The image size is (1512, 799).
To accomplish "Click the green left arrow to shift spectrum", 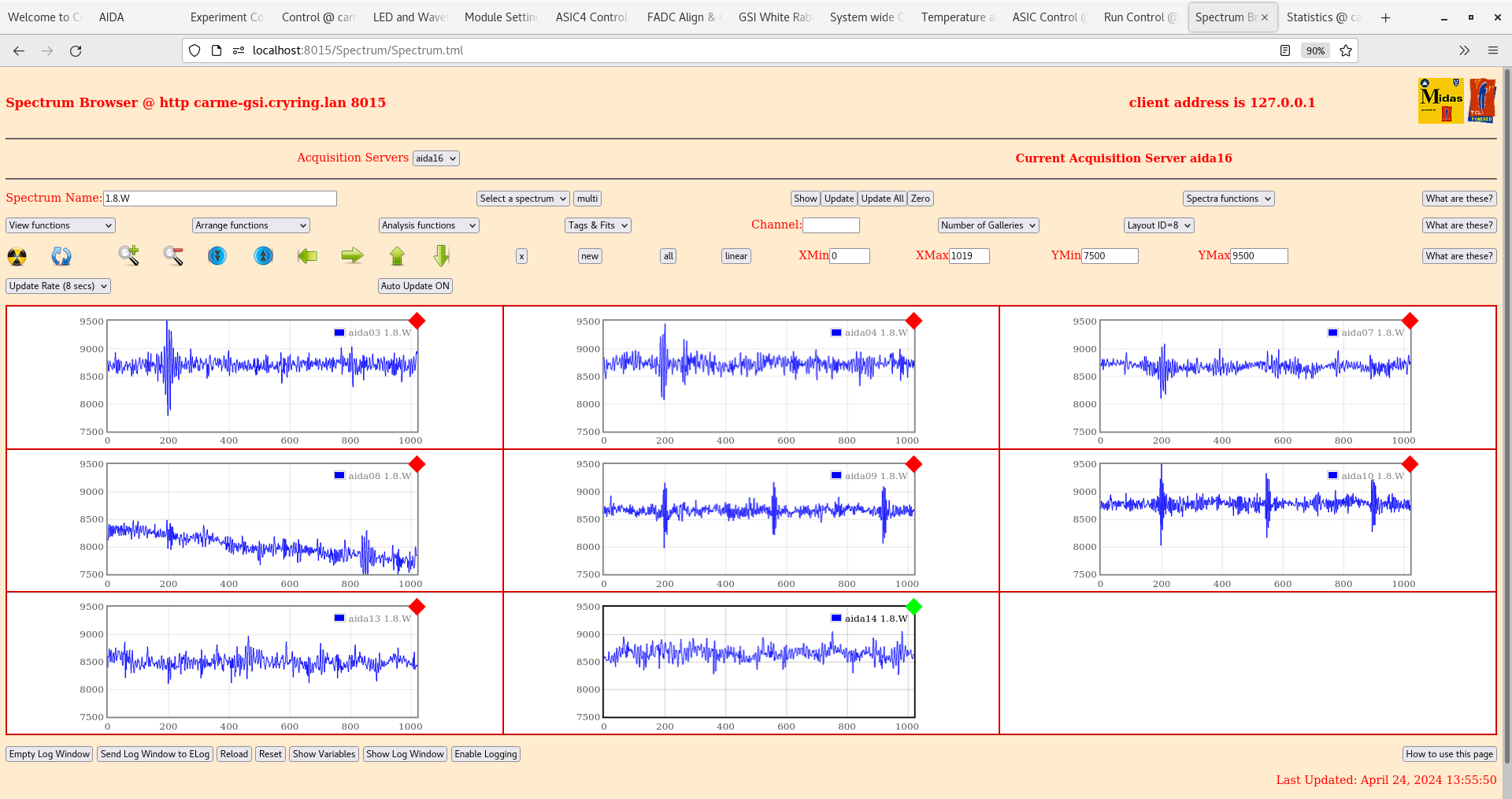I will [x=307, y=256].
